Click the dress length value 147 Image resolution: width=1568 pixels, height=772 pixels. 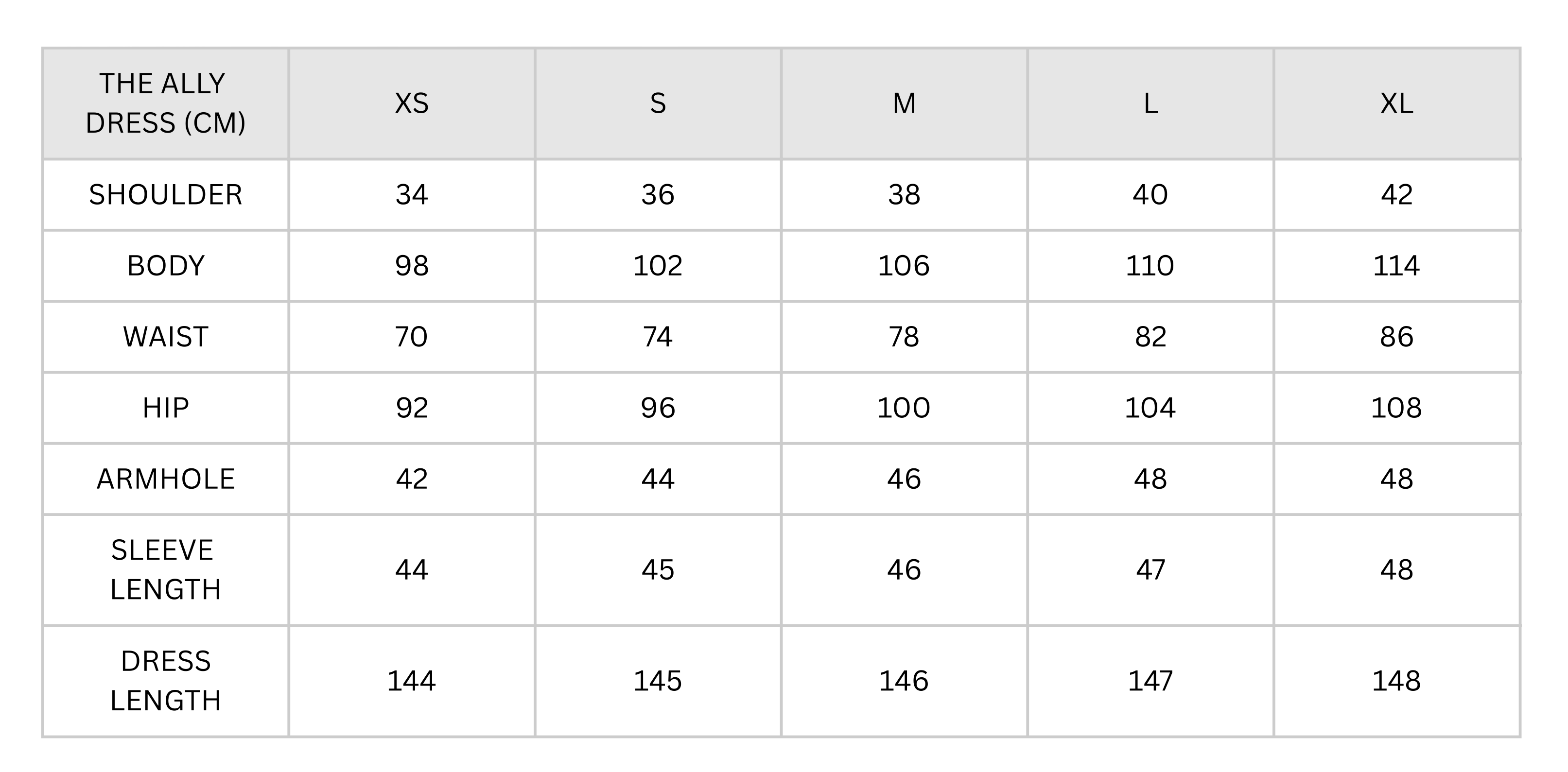[x=1150, y=681]
